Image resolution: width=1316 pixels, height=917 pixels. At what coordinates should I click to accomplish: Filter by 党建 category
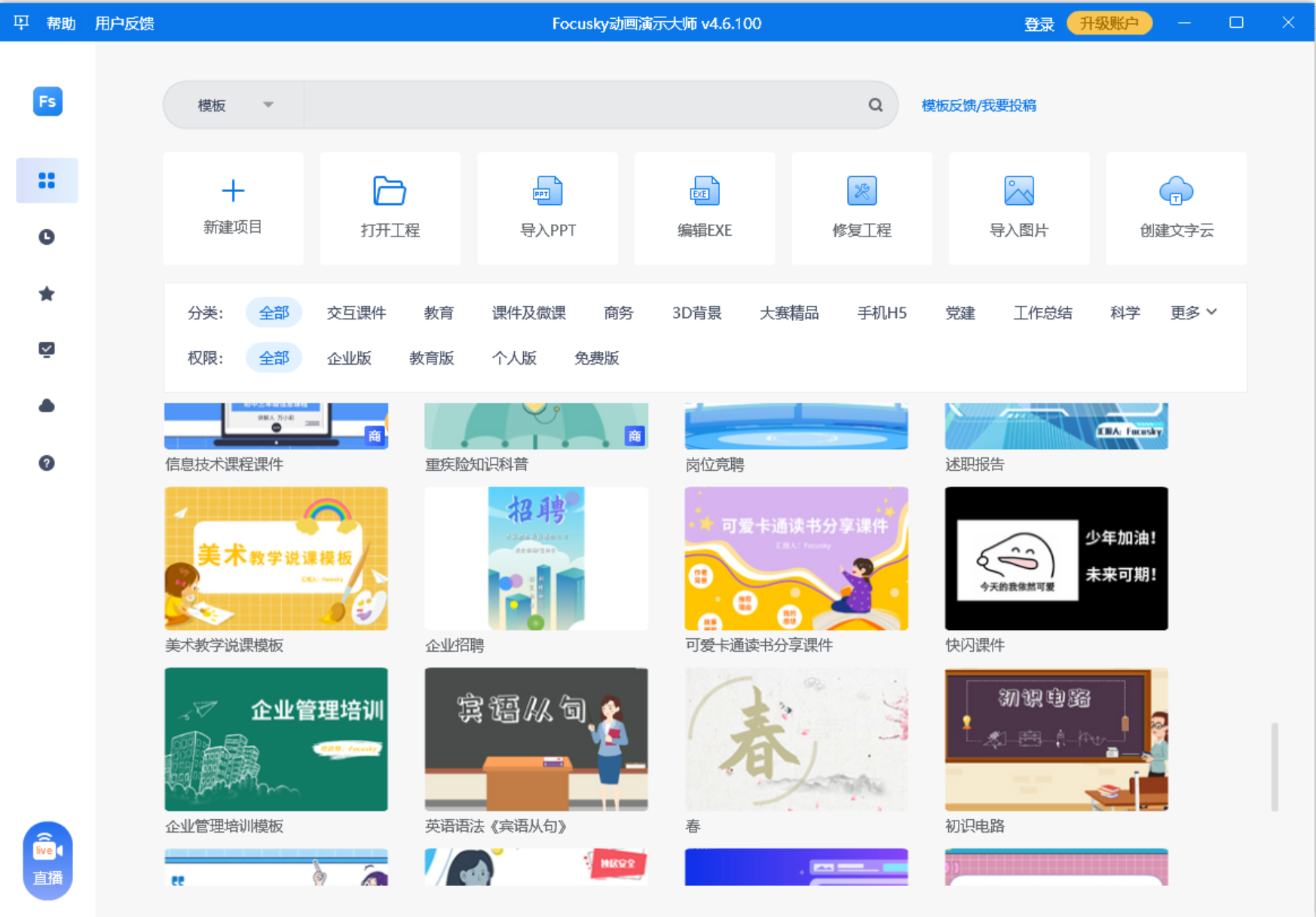pos(960,313)
